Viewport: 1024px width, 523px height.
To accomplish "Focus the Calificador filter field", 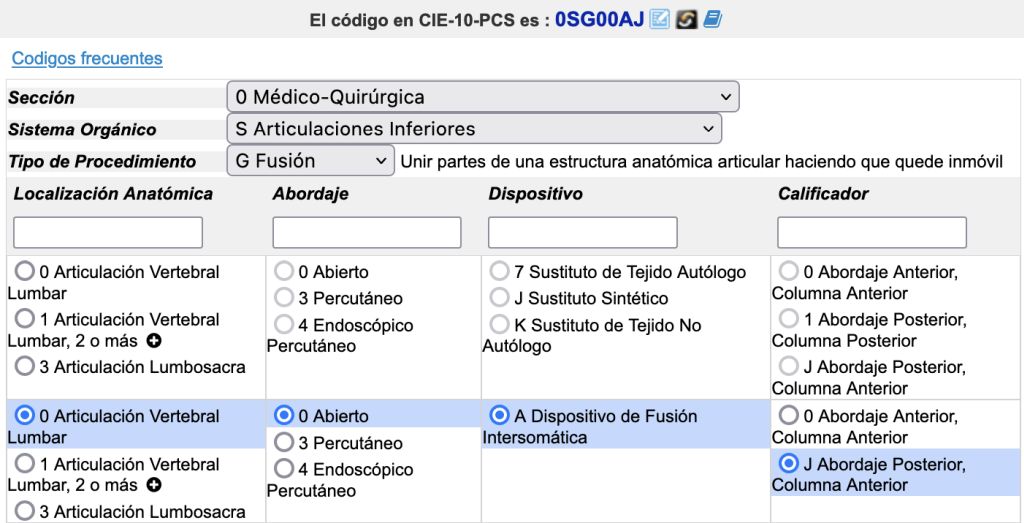I will point(872,232).
